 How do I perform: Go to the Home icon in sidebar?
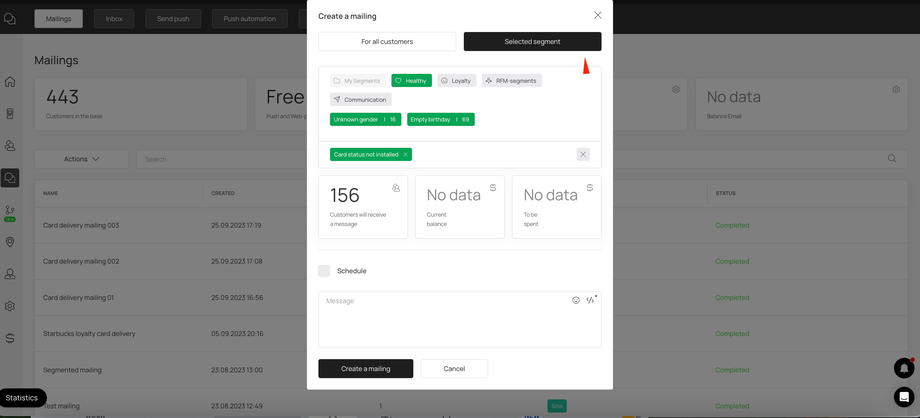[9, 82]
